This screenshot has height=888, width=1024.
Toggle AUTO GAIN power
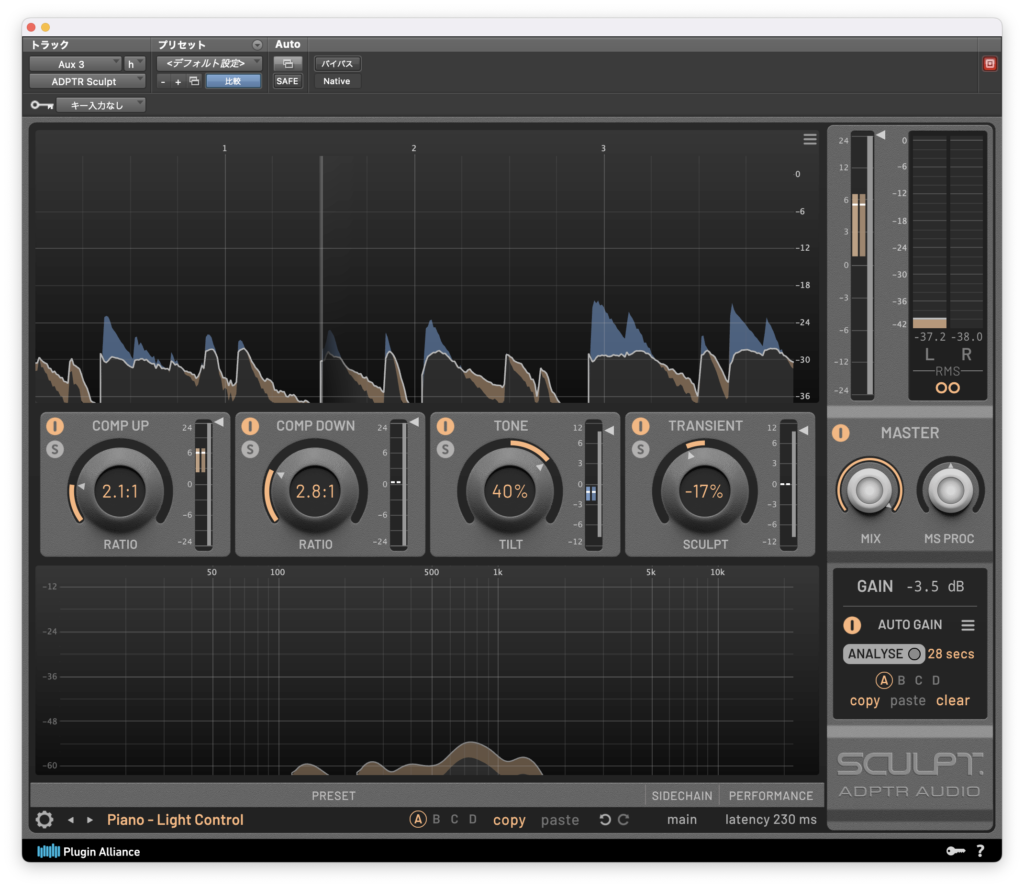tap(852, 625)
